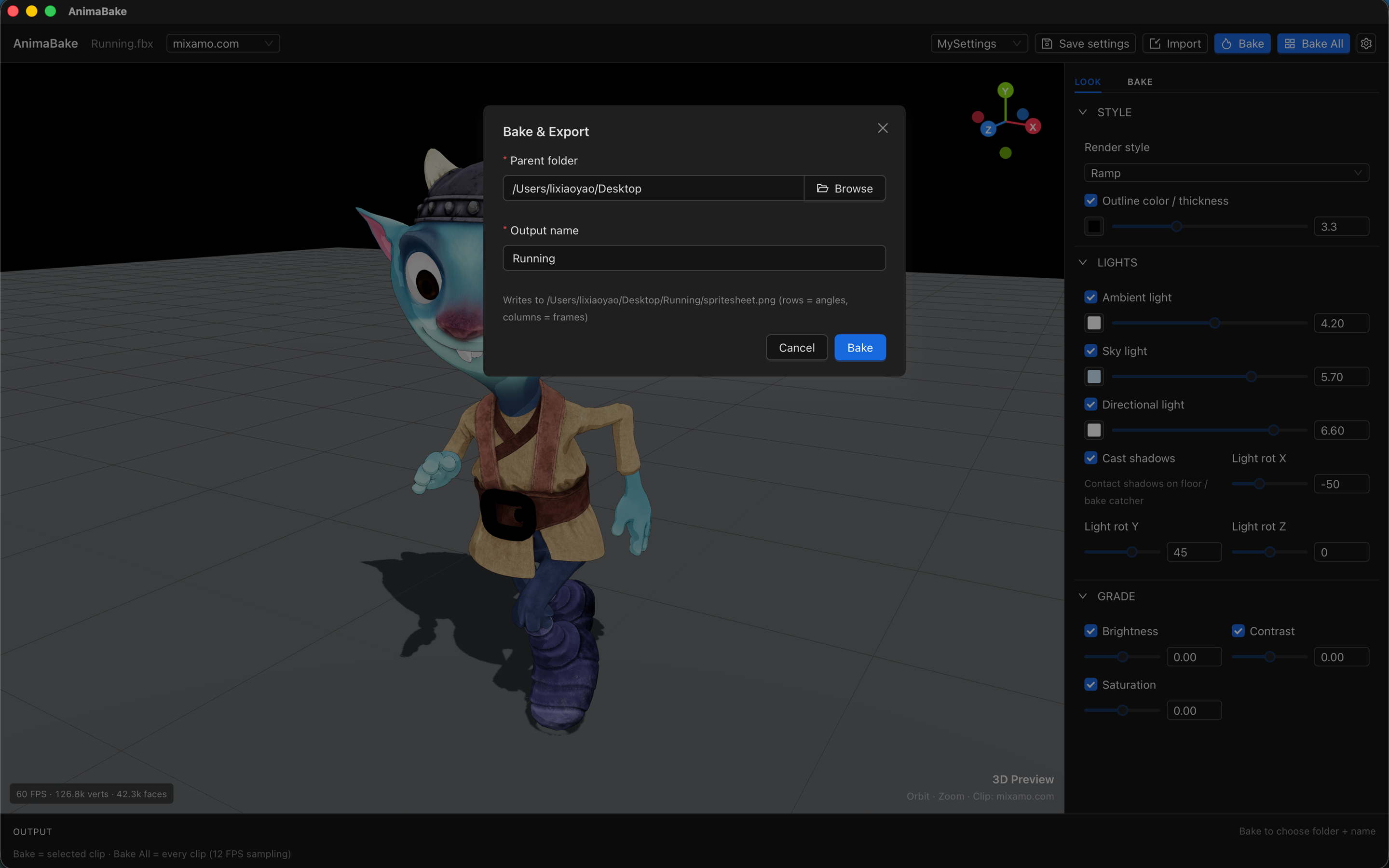
Task: Open the Directional light color swatch
Action: pyautogui.click(x=1094, y=430)
